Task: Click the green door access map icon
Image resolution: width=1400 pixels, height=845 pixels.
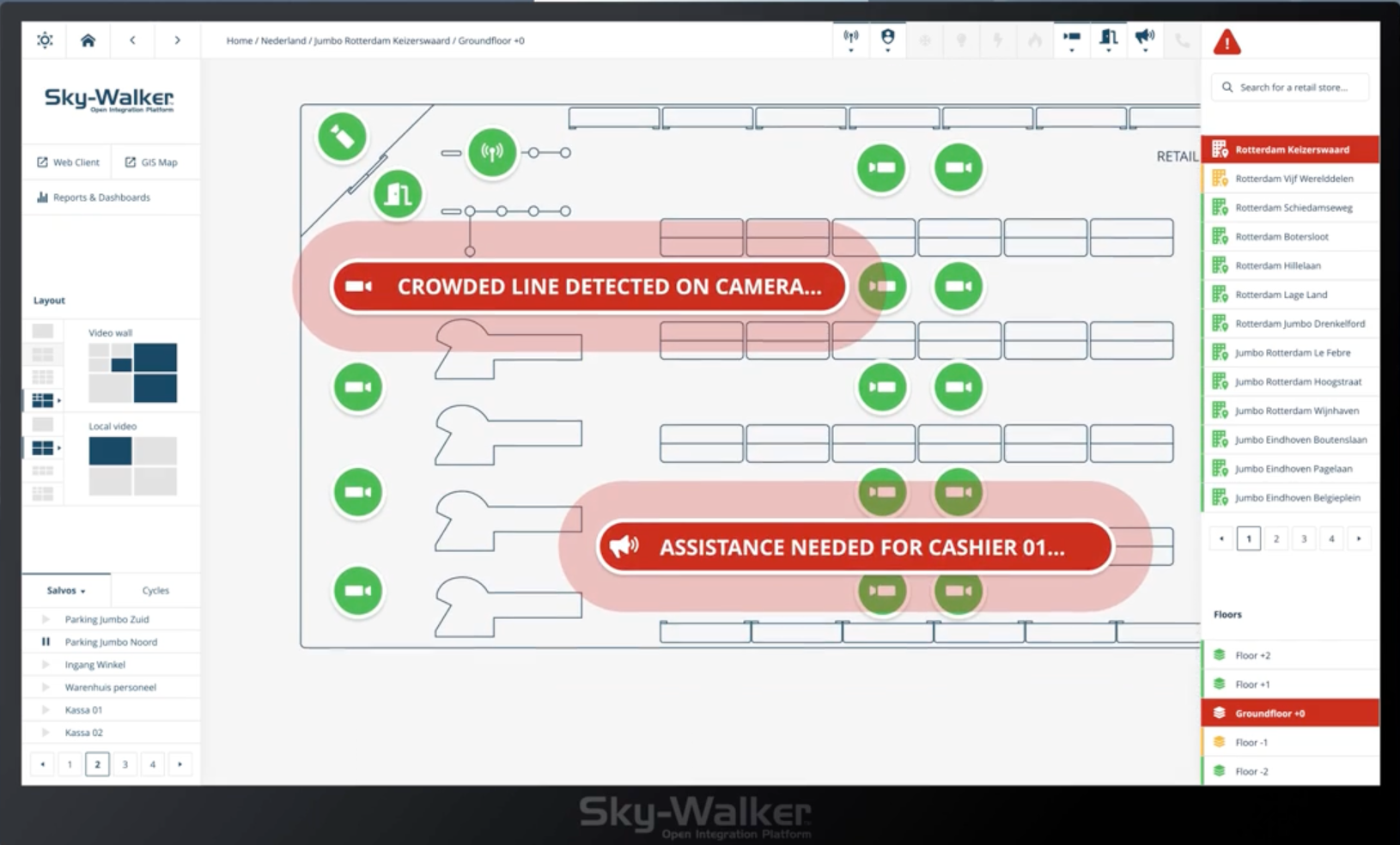Action: coord(398,193)
